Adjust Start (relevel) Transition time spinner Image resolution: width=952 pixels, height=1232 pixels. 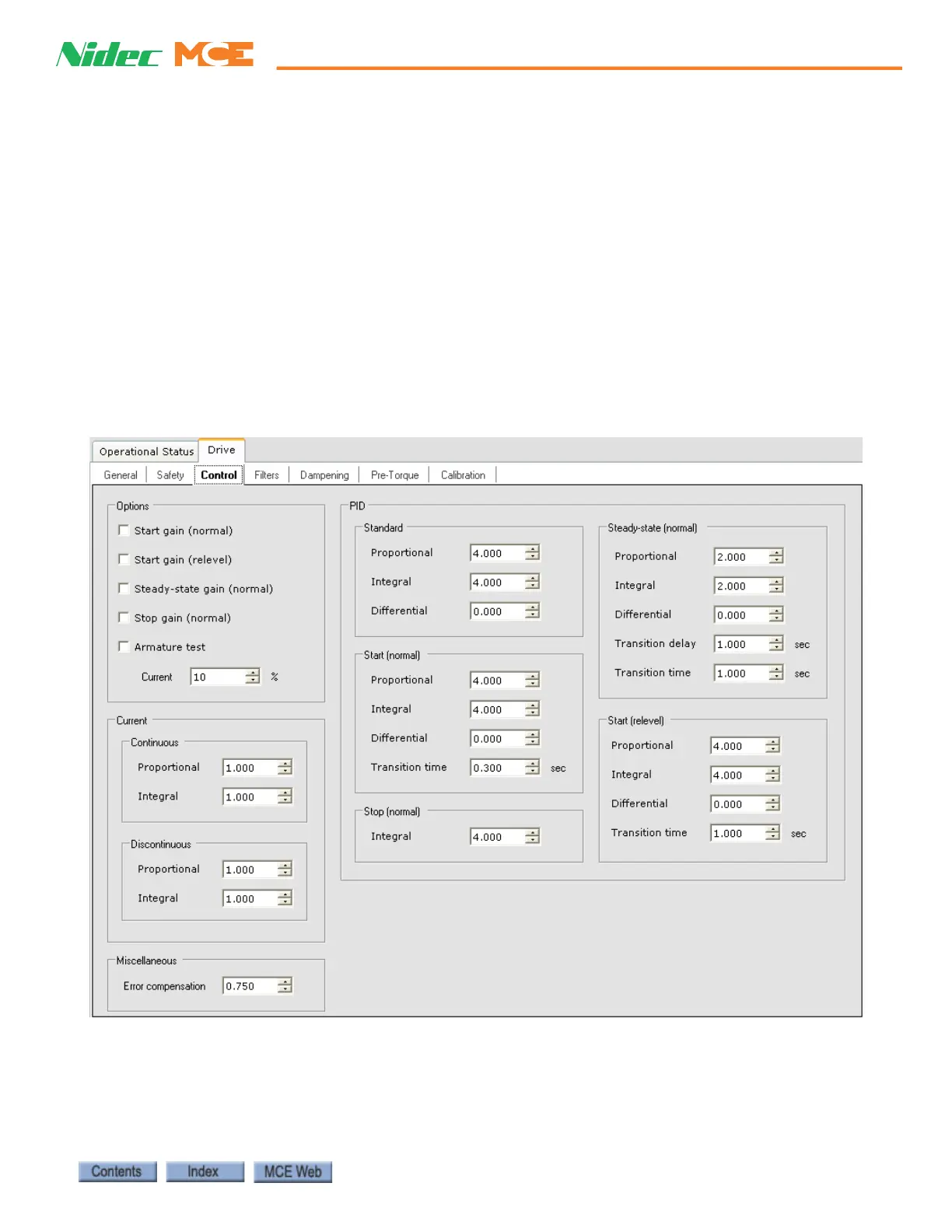(x=772, y=833)
